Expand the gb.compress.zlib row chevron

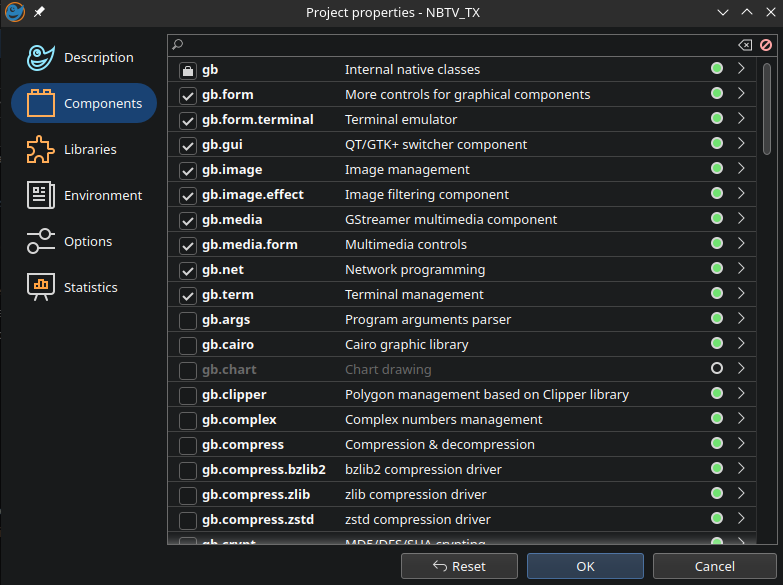tap(741, 494)
